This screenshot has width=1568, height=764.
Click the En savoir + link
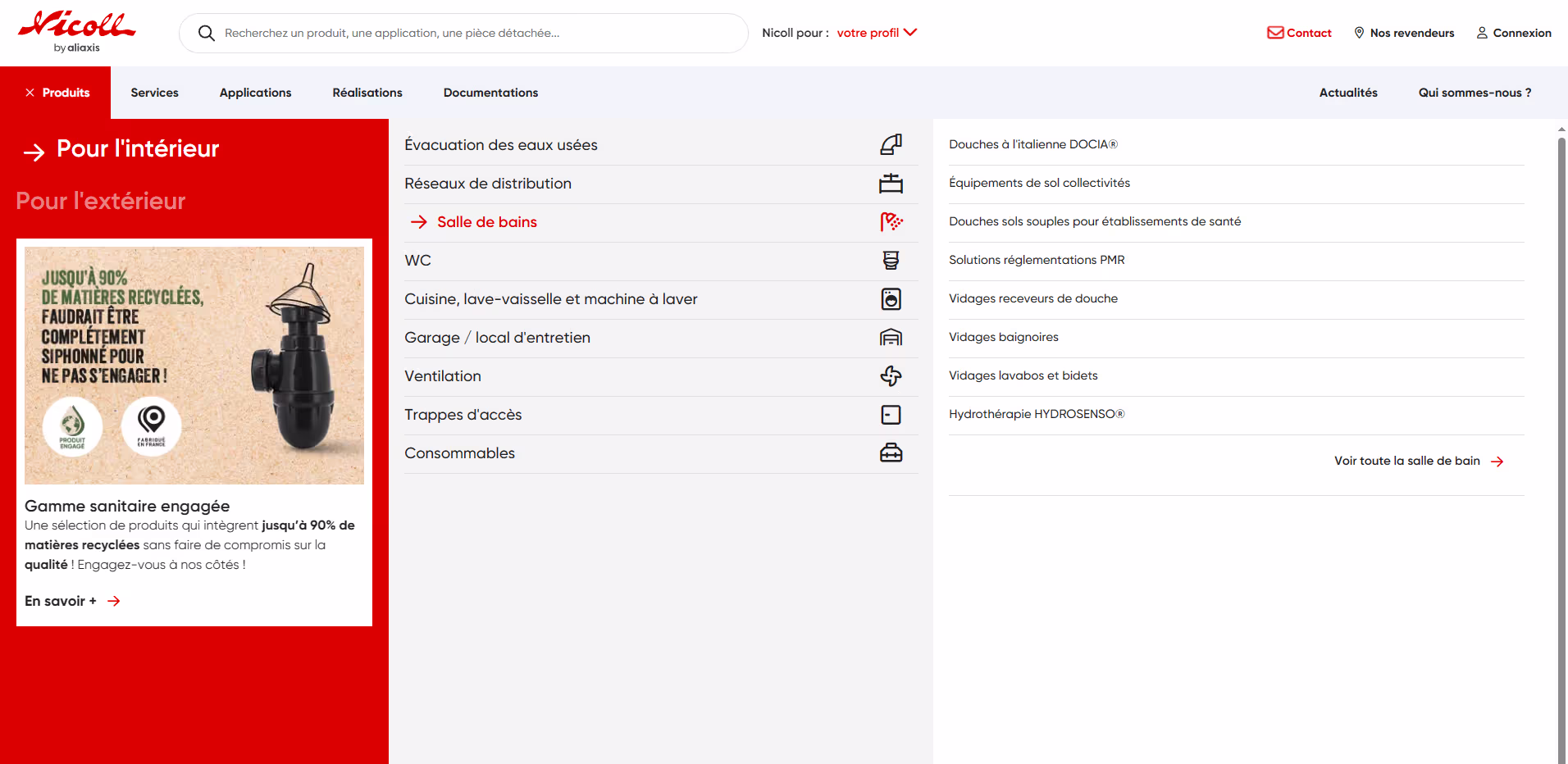tap(61, 601)
